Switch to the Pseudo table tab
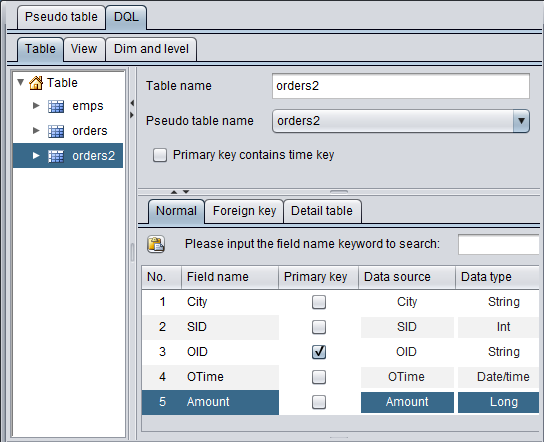The width and height of the screenshot is (544, 442). tap(61, 17)
